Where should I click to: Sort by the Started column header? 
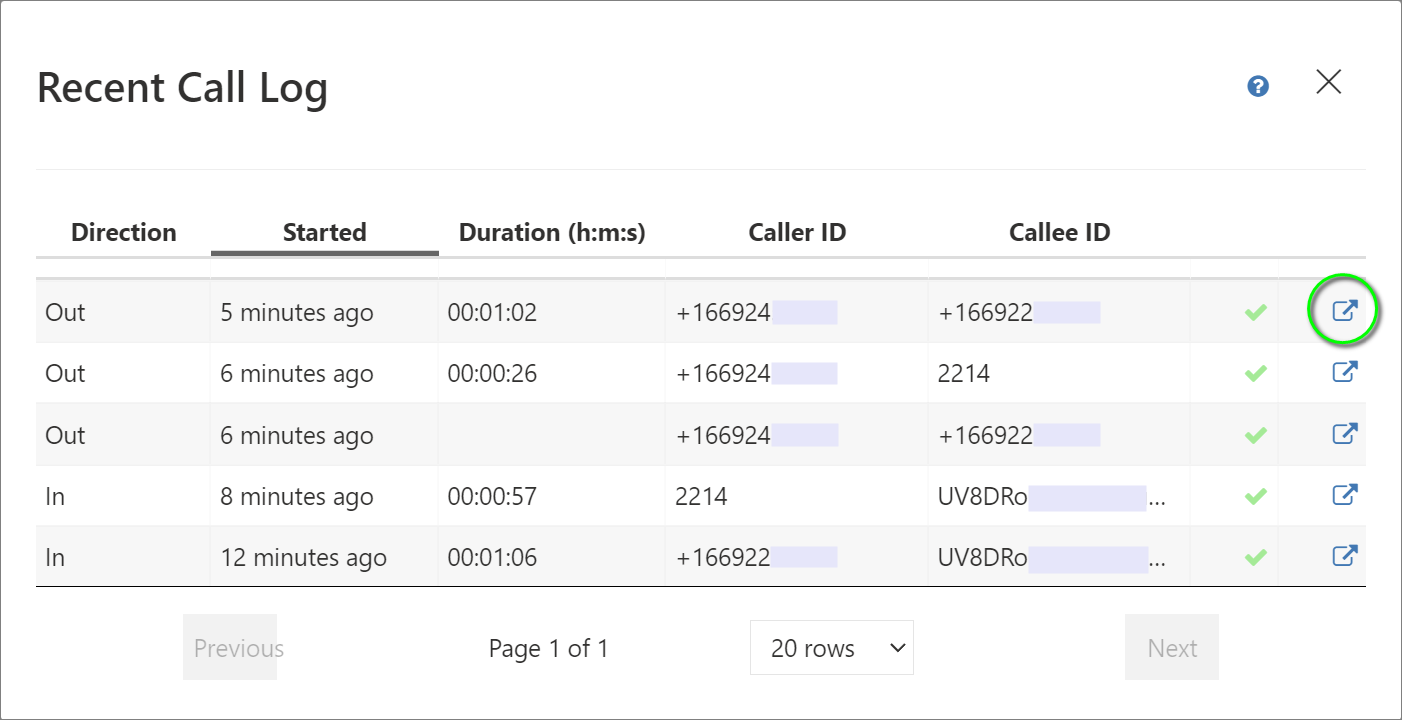(x=324, y=233)
